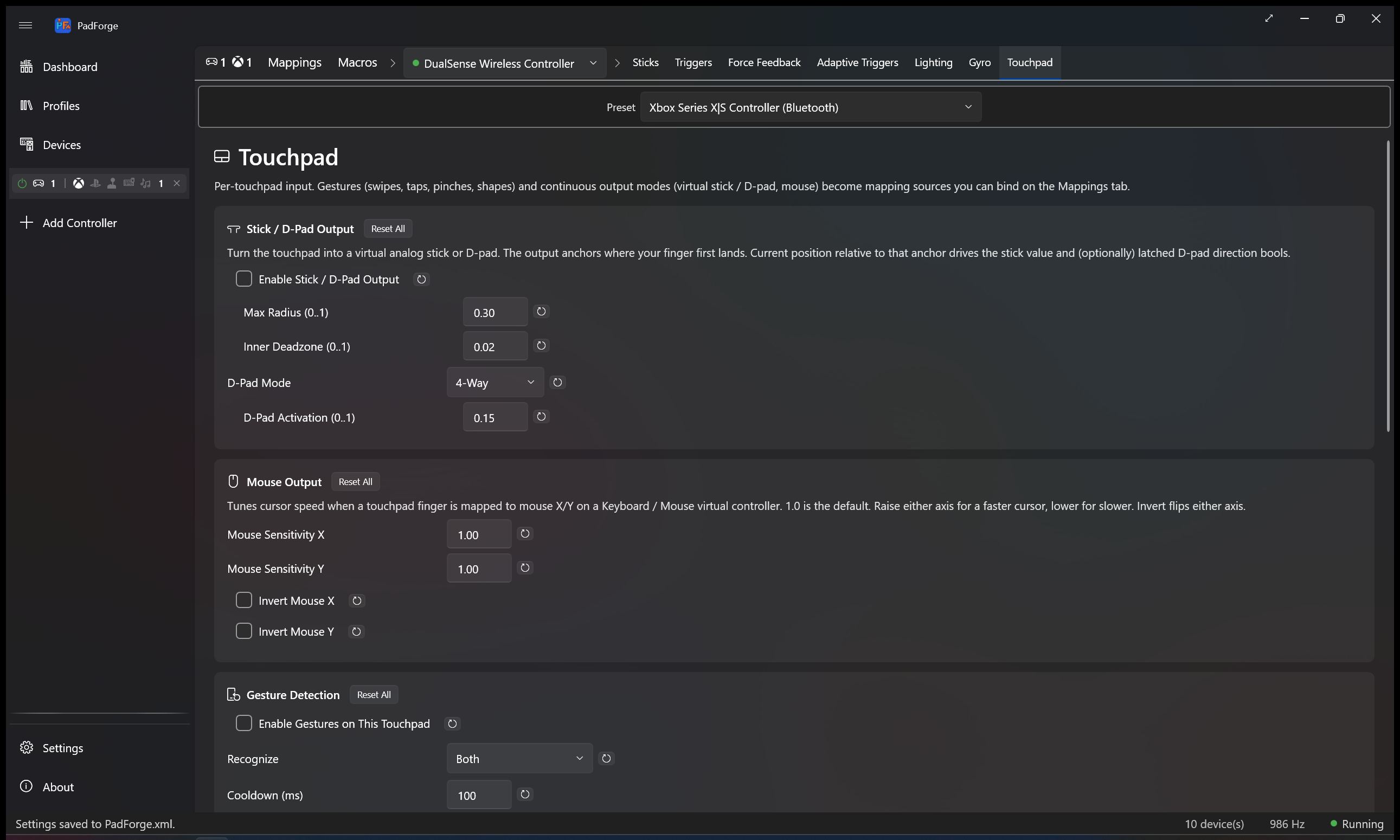Switch to the Triggers tab
Screen dimensions: 1400x840
point(693,62)
